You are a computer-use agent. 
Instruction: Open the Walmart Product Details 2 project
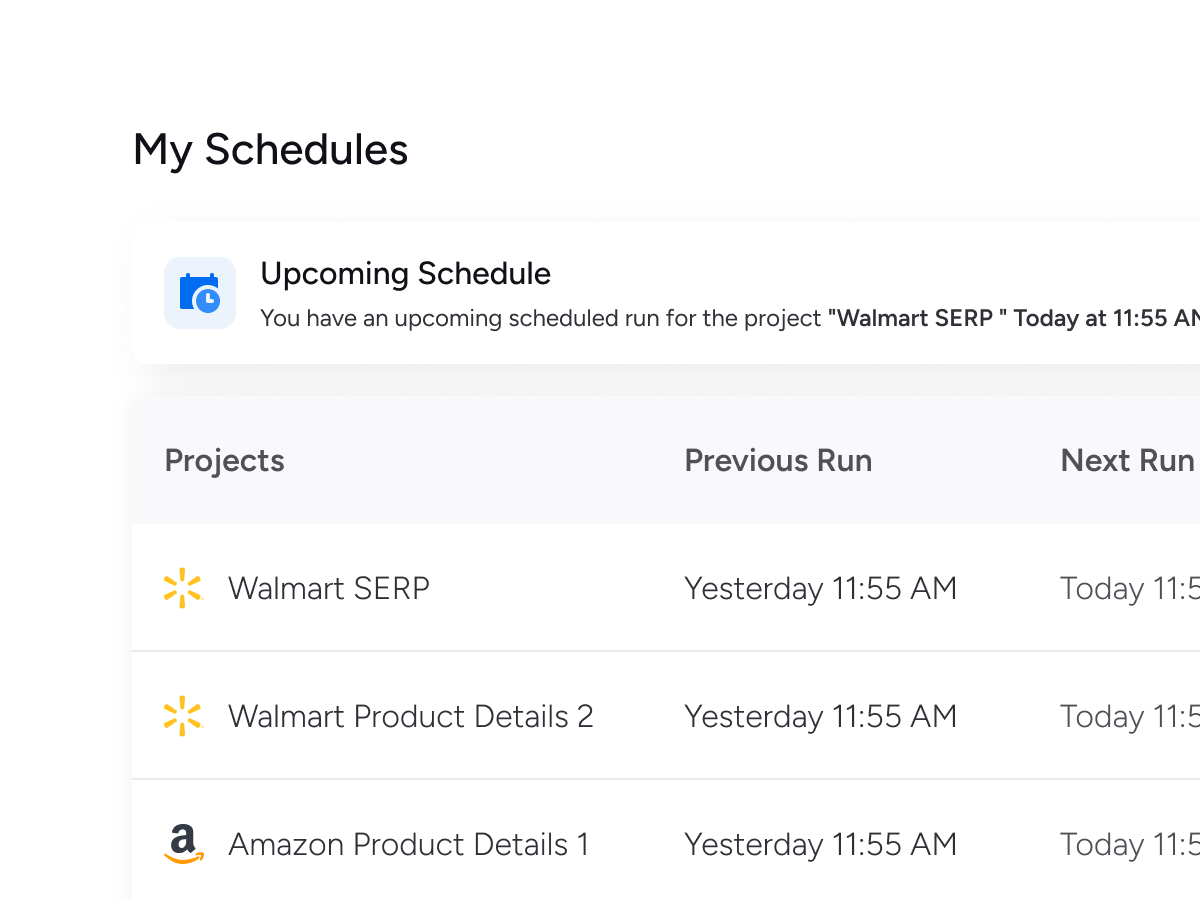coord(411,716)
